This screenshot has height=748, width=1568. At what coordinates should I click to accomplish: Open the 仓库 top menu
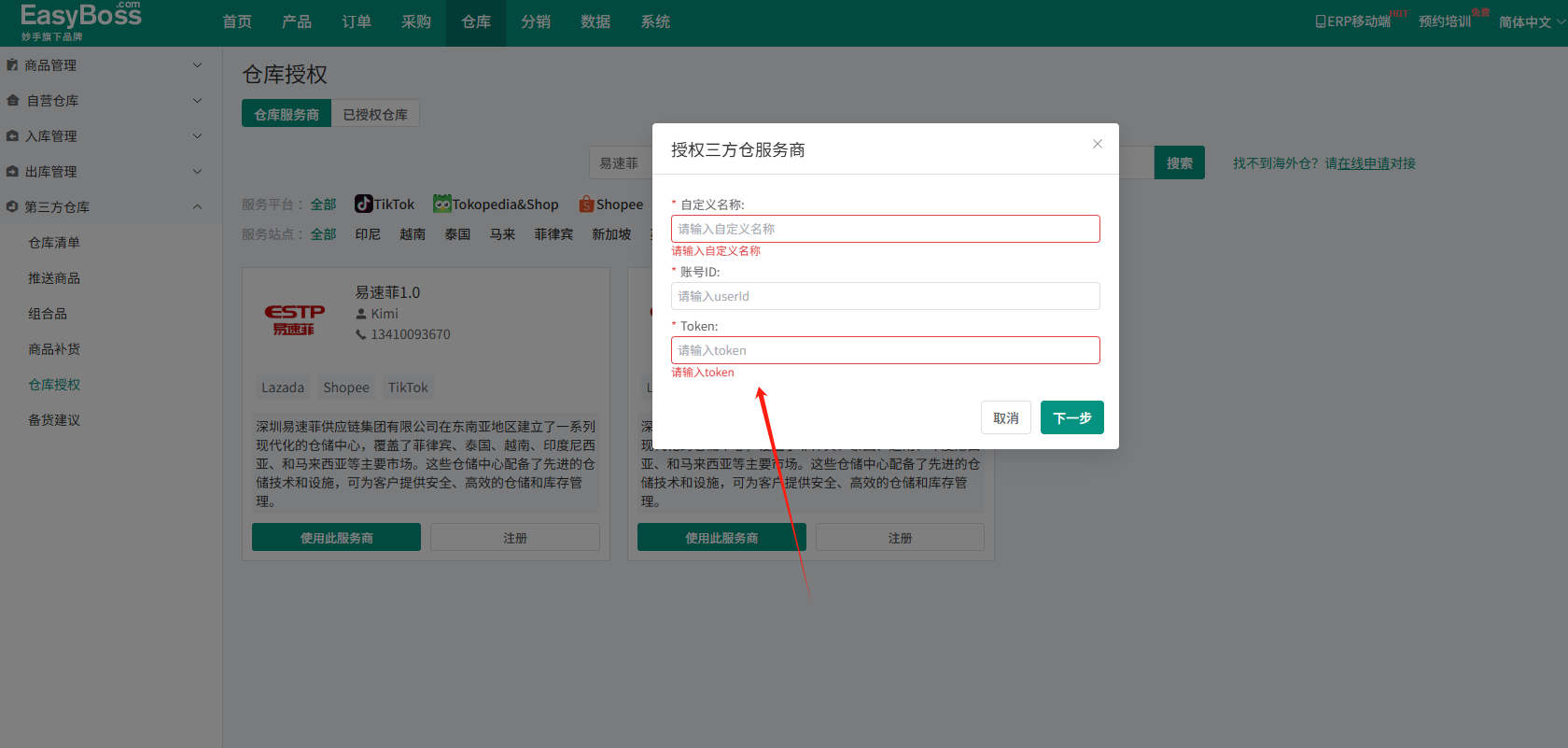(476, 21)
